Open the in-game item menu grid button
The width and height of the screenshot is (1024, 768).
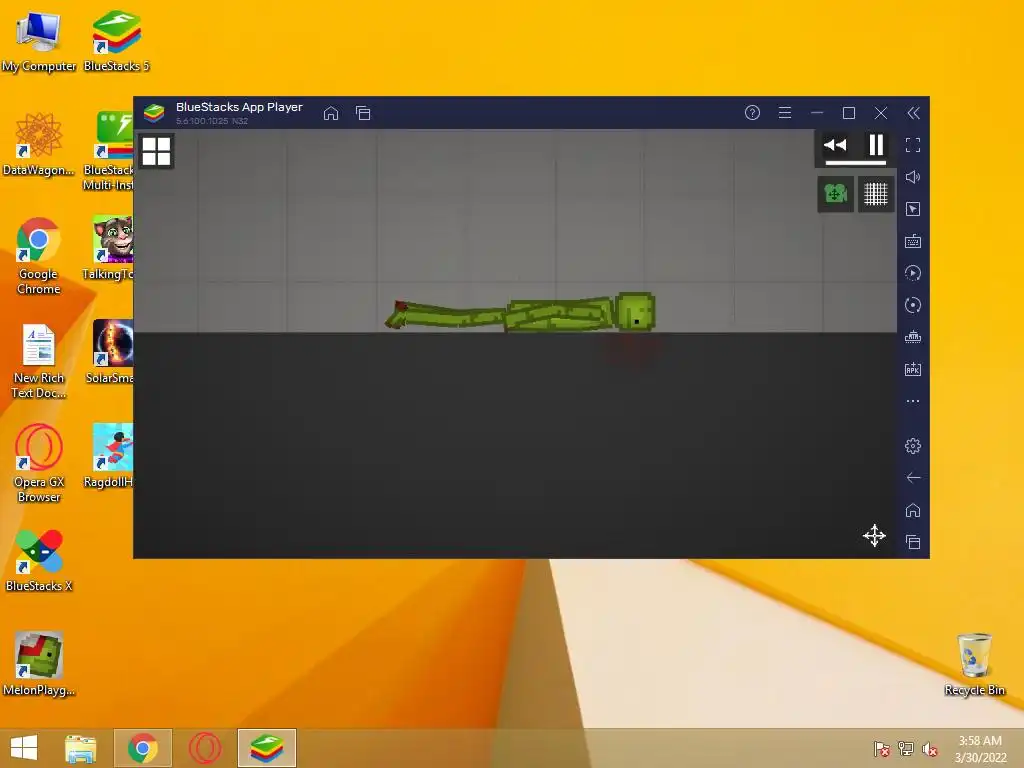click(x=156, y=151)
